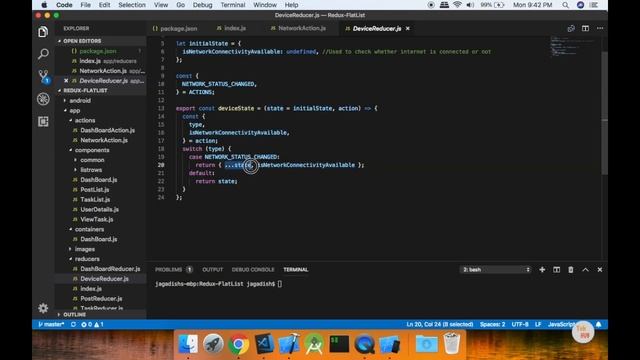Collapse the app folder
The image size is (640, 360).
point(75,110)
